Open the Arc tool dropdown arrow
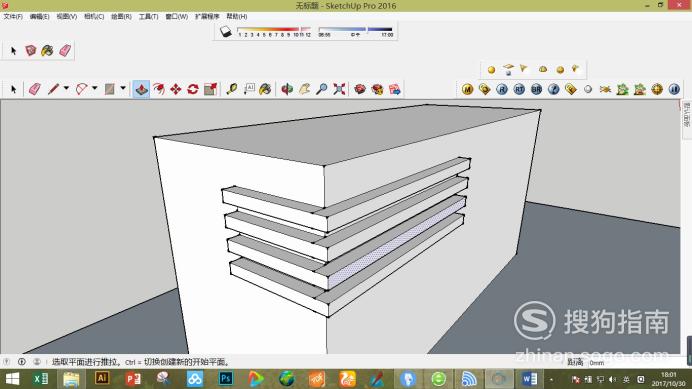The image size is (692, 389). tap(94, 88)
